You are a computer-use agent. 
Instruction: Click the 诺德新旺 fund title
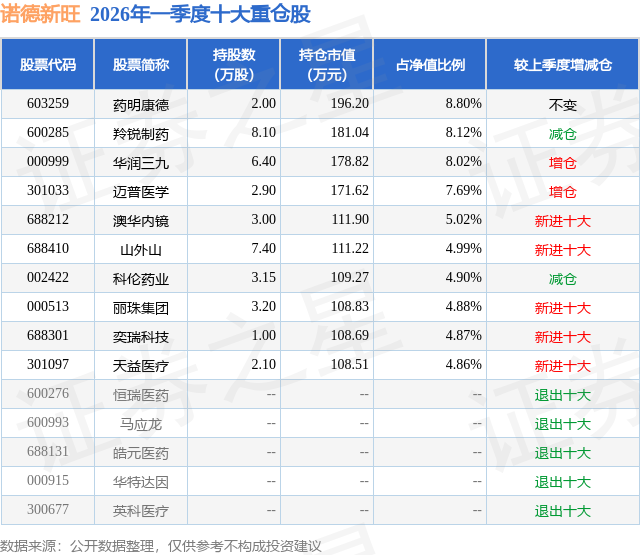tap(40, 14)
